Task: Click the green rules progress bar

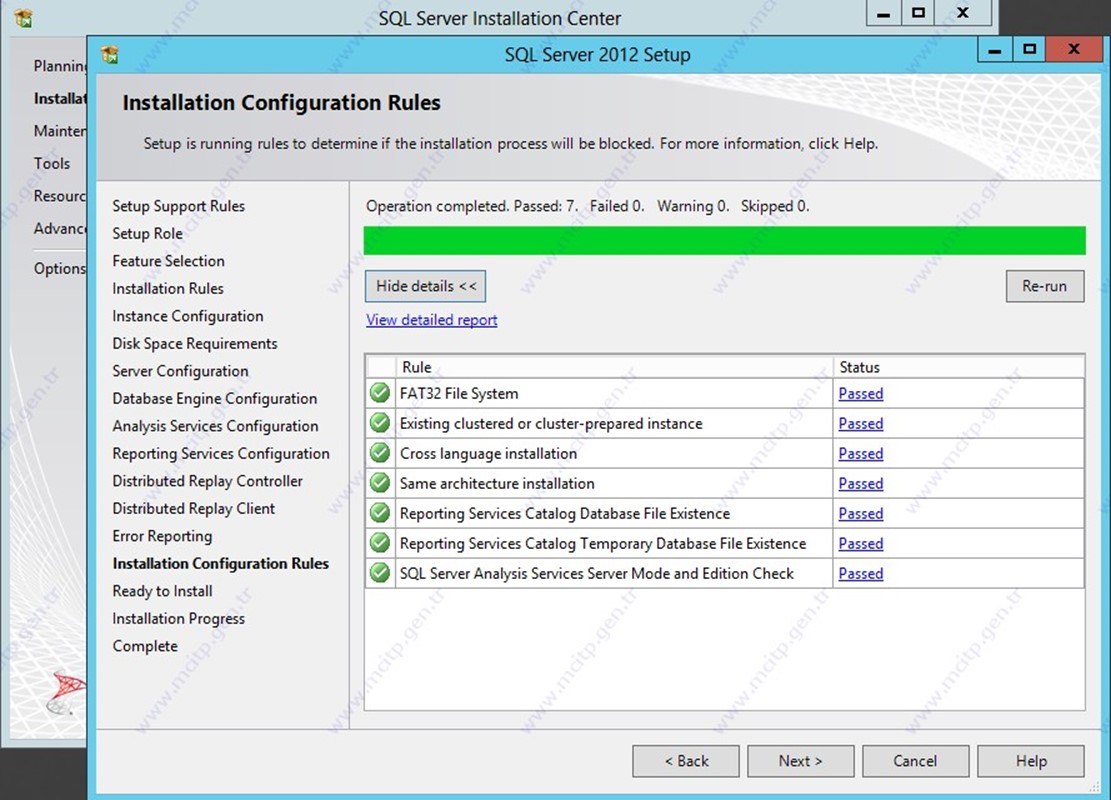Action: 724,241
